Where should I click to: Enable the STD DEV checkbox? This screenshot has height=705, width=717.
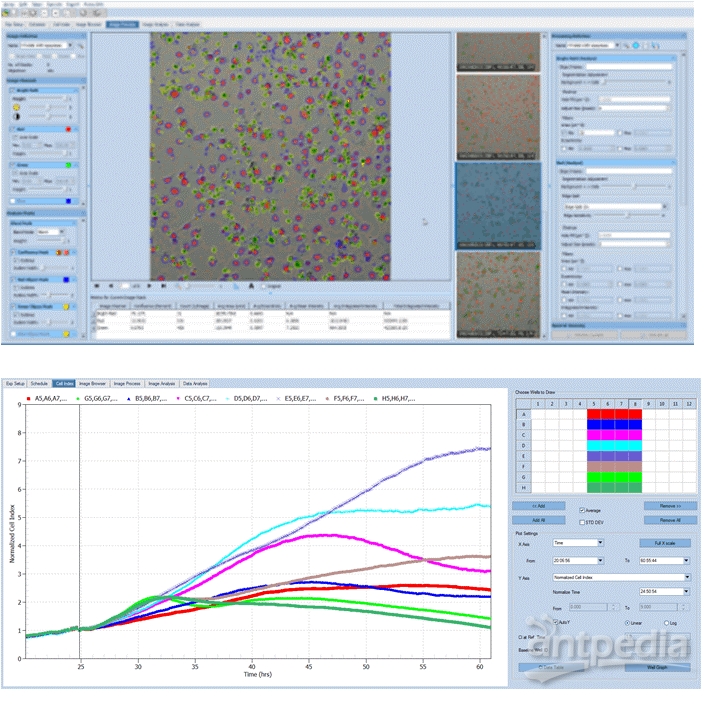582,520
